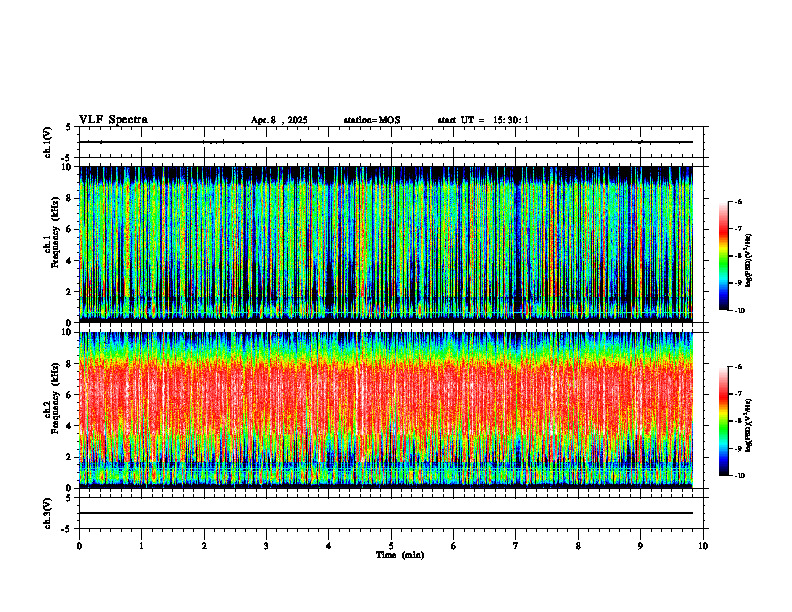
Task: Click time axis tick label "0"
Action: click(79, 546)
